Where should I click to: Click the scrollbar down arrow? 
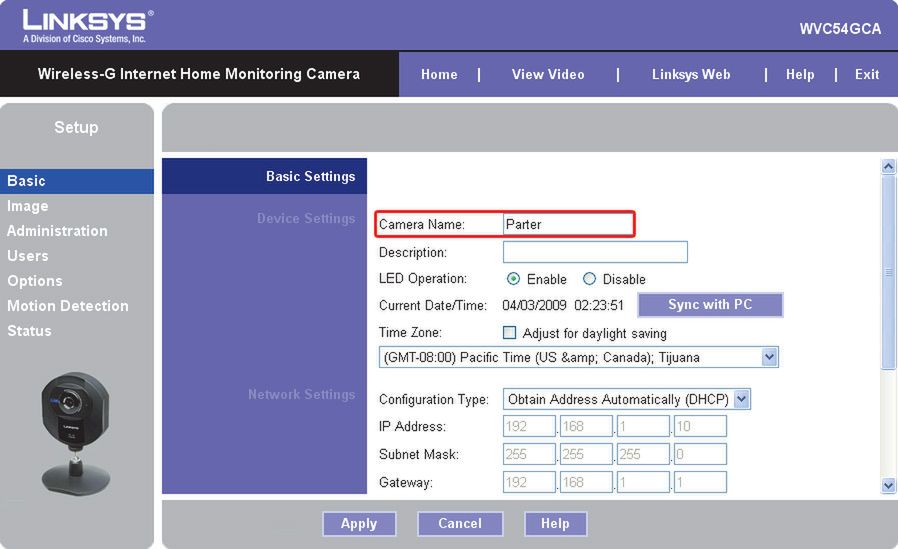tap(888, 485)
